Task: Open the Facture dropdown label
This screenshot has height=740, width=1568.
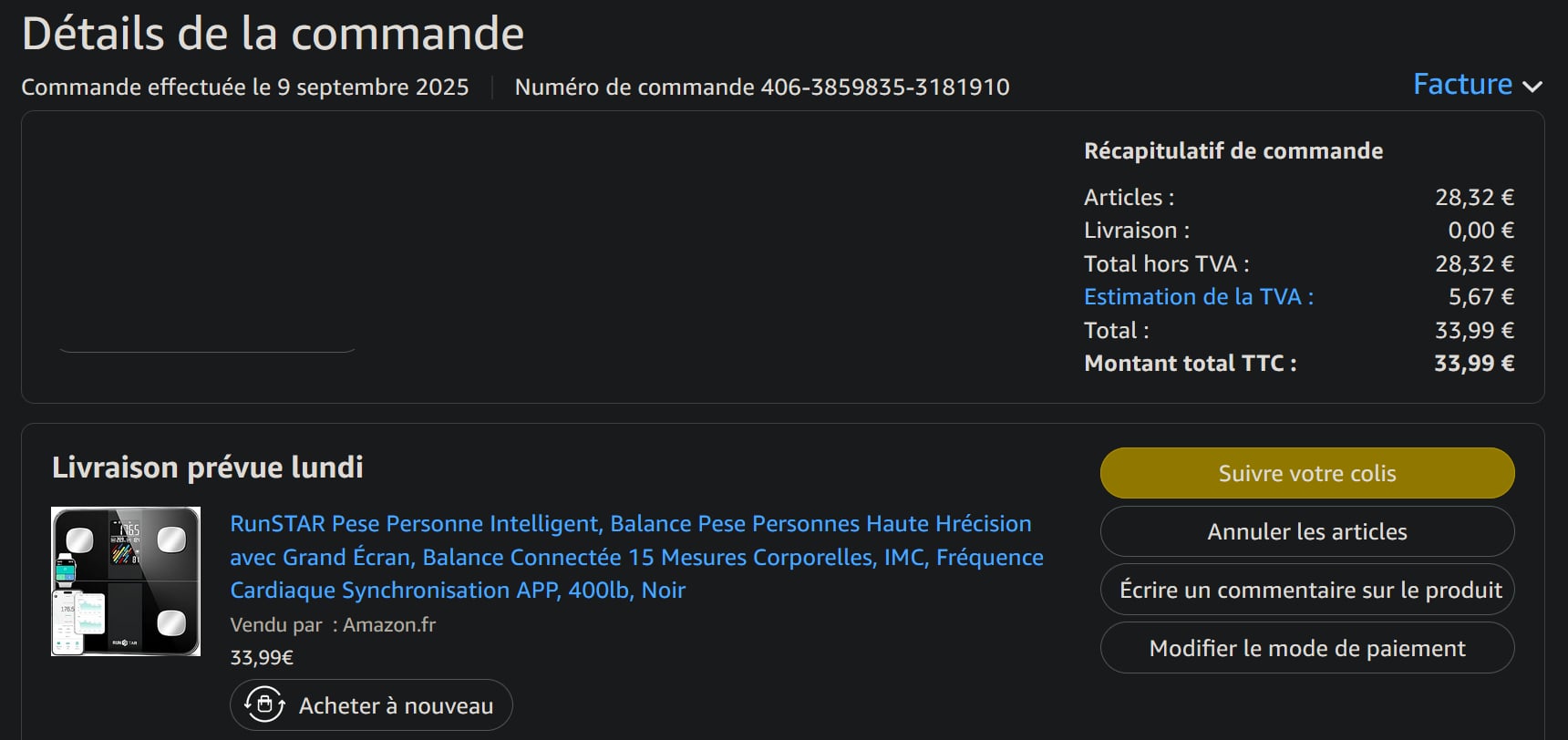Action: [1461, 85]
